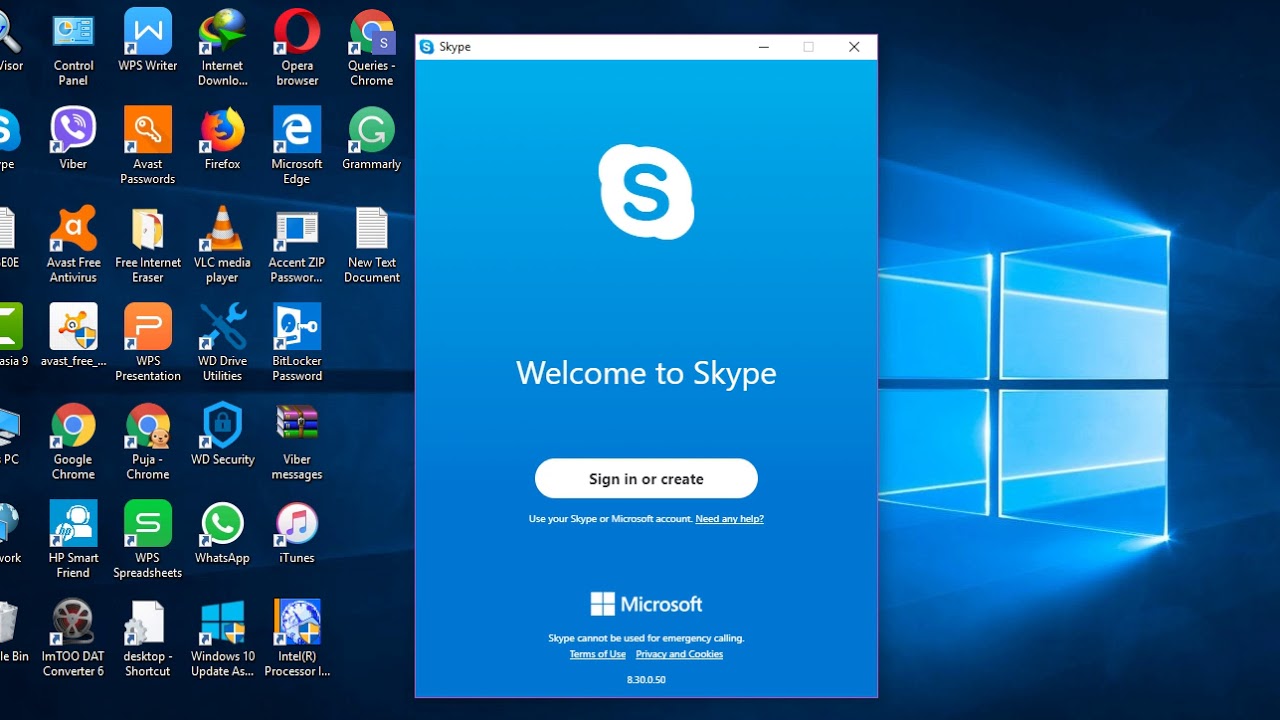This screenshot has height=720, width=1280.
Task: Select the Control Panel desktop icon
Action: click(x=73, y=49)
